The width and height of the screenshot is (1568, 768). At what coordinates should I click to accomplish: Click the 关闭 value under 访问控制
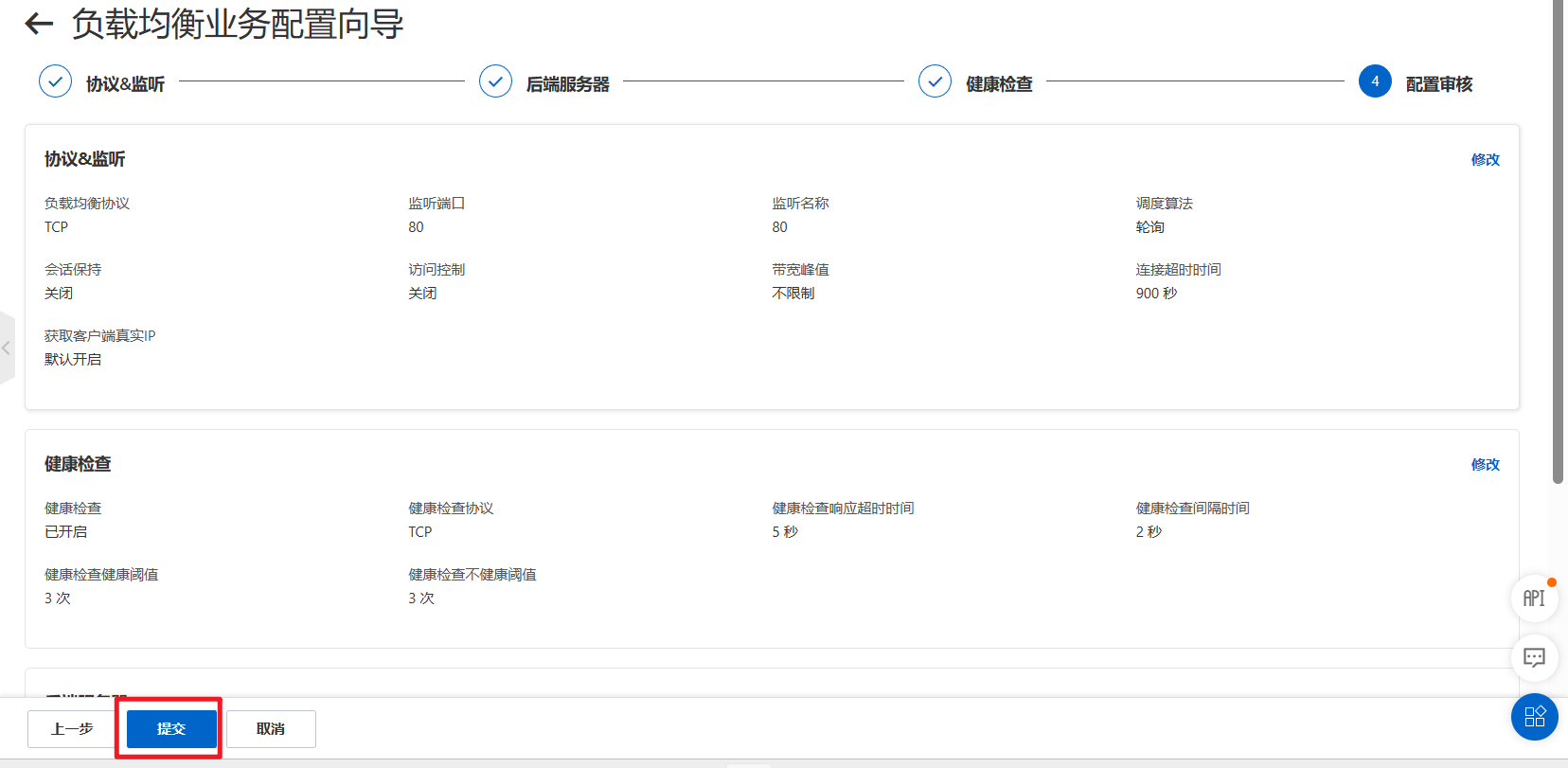(422, 294)
